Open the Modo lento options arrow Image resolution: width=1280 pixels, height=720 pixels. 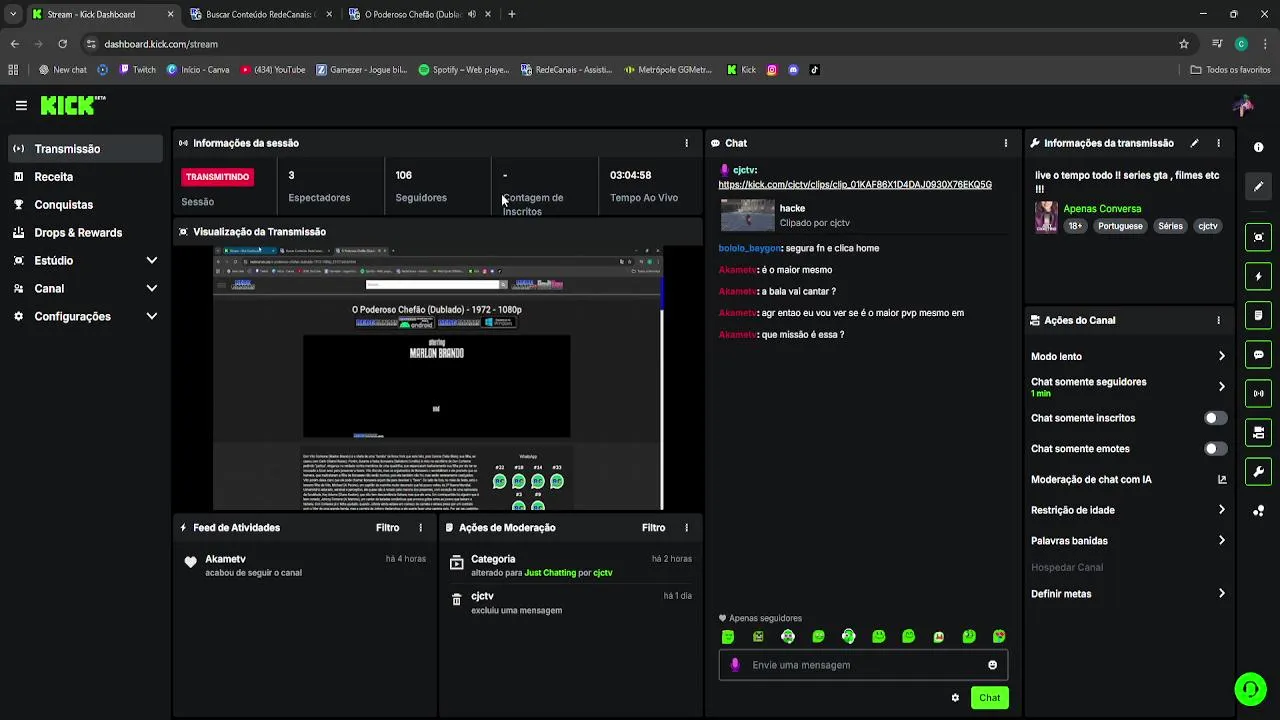pyautogui.click(x=1221, y=356)
